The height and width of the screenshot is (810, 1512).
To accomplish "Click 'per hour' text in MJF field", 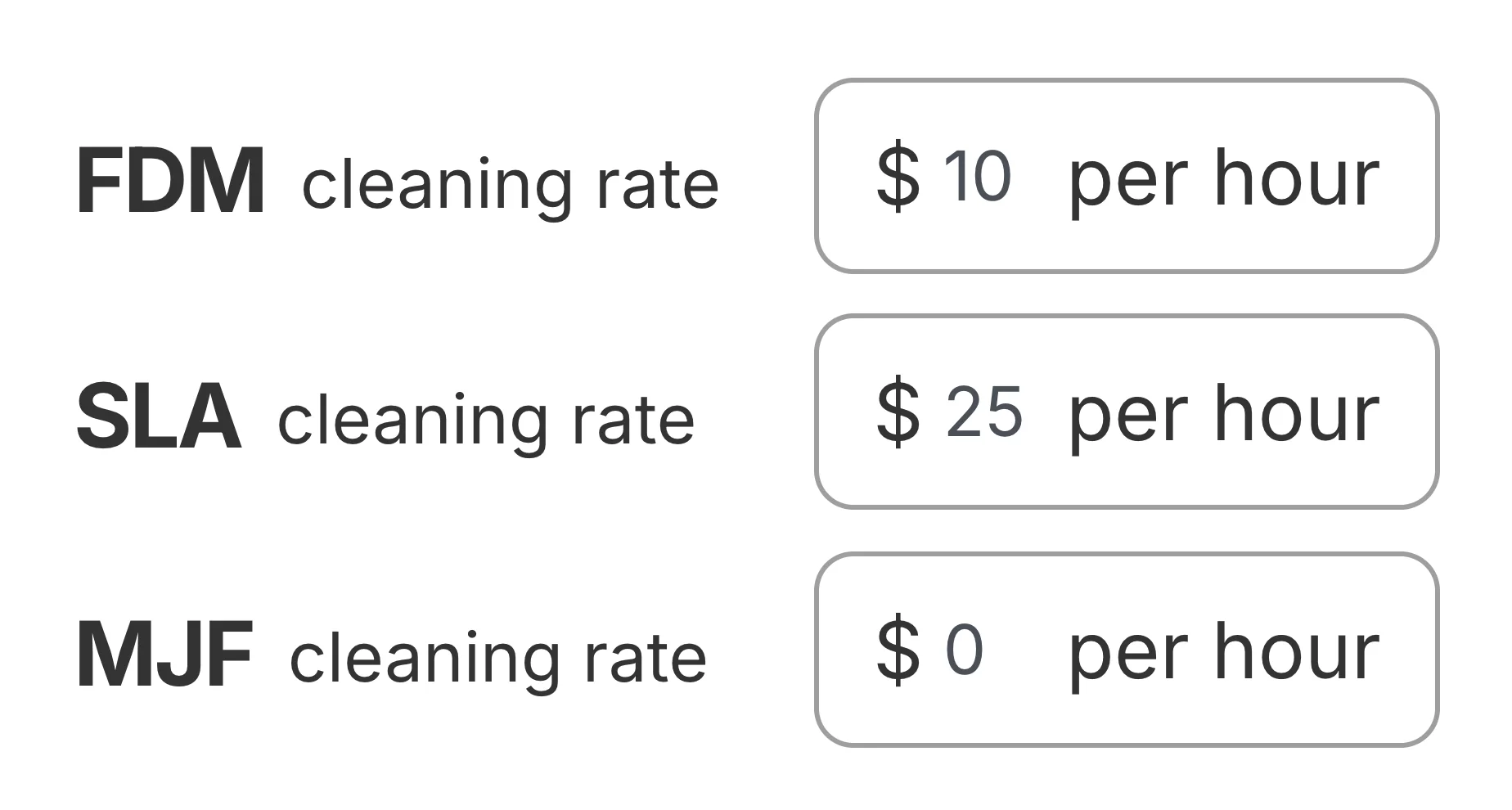I will (x=1224, y=652).
